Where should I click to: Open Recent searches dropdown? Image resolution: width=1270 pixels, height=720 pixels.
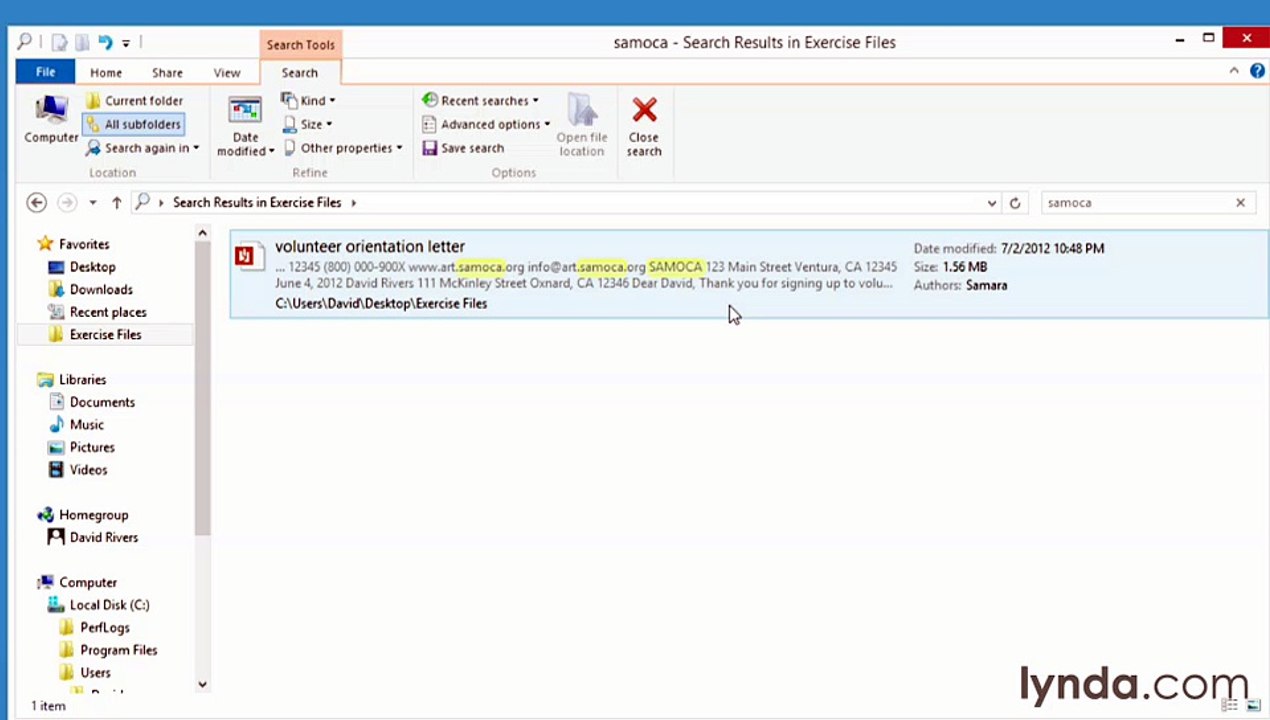coord(480,100)
